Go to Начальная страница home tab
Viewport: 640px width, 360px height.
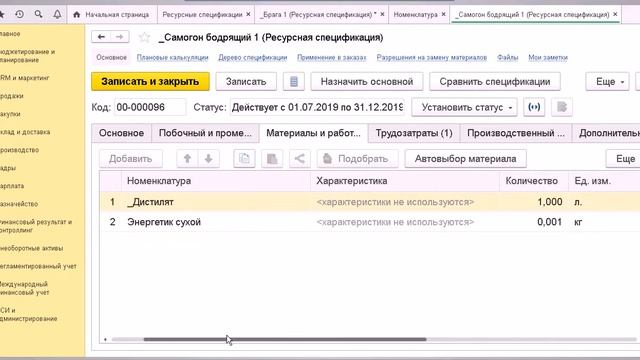(x=111, y=14)
